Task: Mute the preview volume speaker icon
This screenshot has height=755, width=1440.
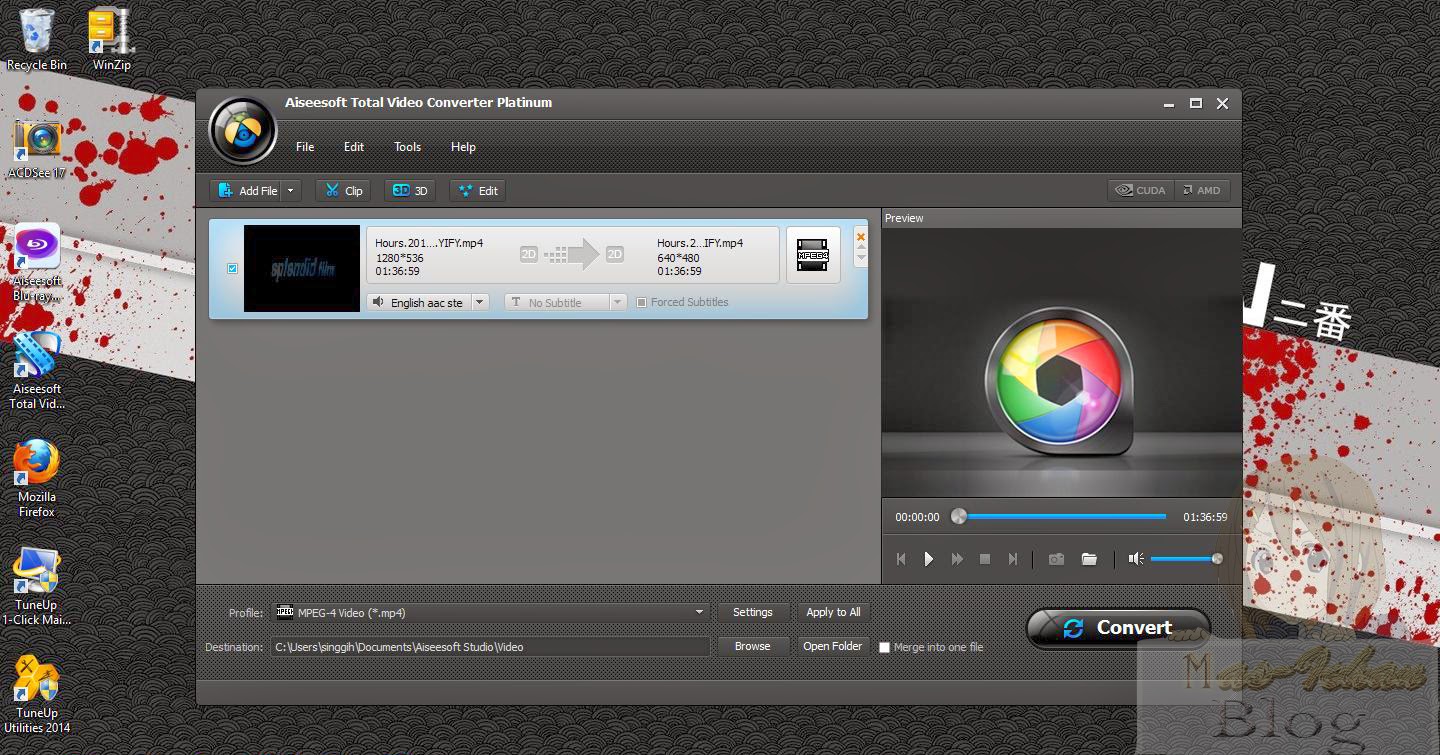Action: pos(1136,559)
